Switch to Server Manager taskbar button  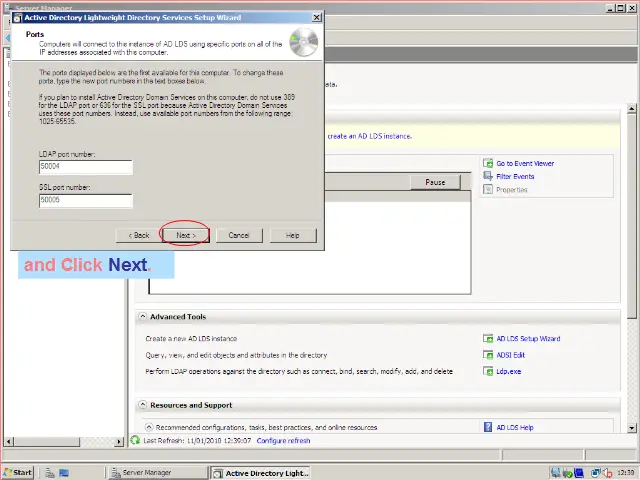[x=157, y=473]
